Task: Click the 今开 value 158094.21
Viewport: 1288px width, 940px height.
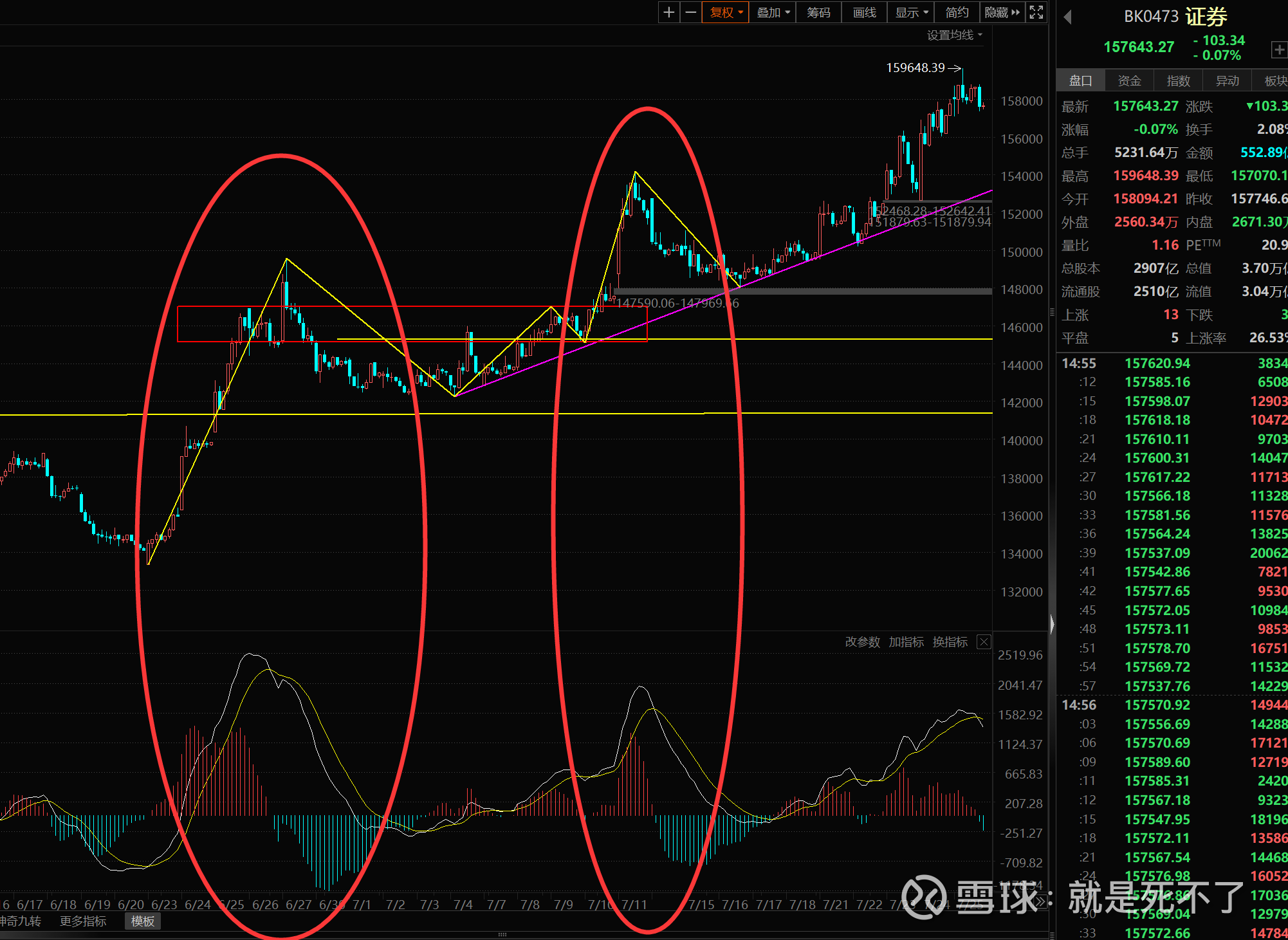Action: tap(1146, 199)
